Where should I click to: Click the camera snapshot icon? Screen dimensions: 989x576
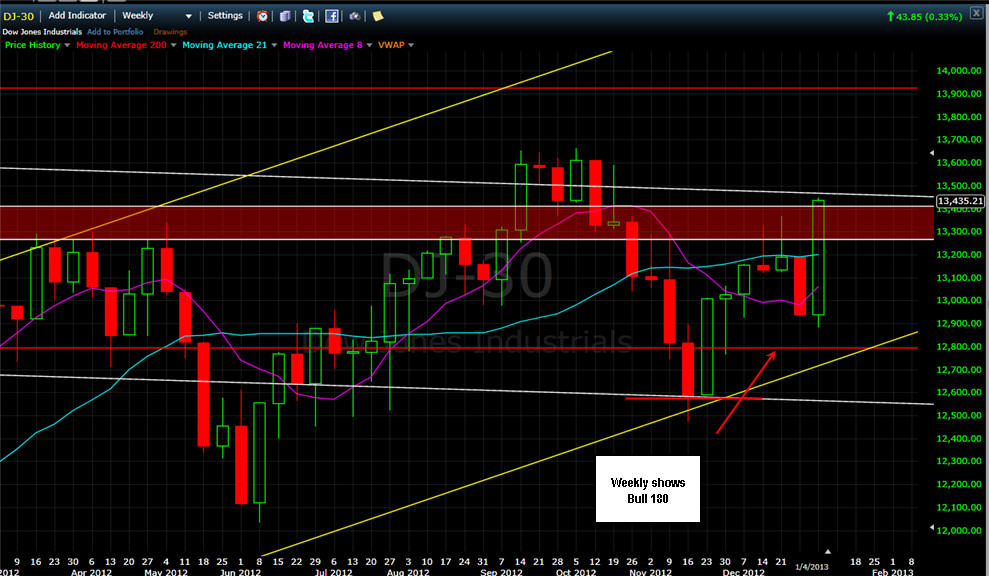[354, 16]
